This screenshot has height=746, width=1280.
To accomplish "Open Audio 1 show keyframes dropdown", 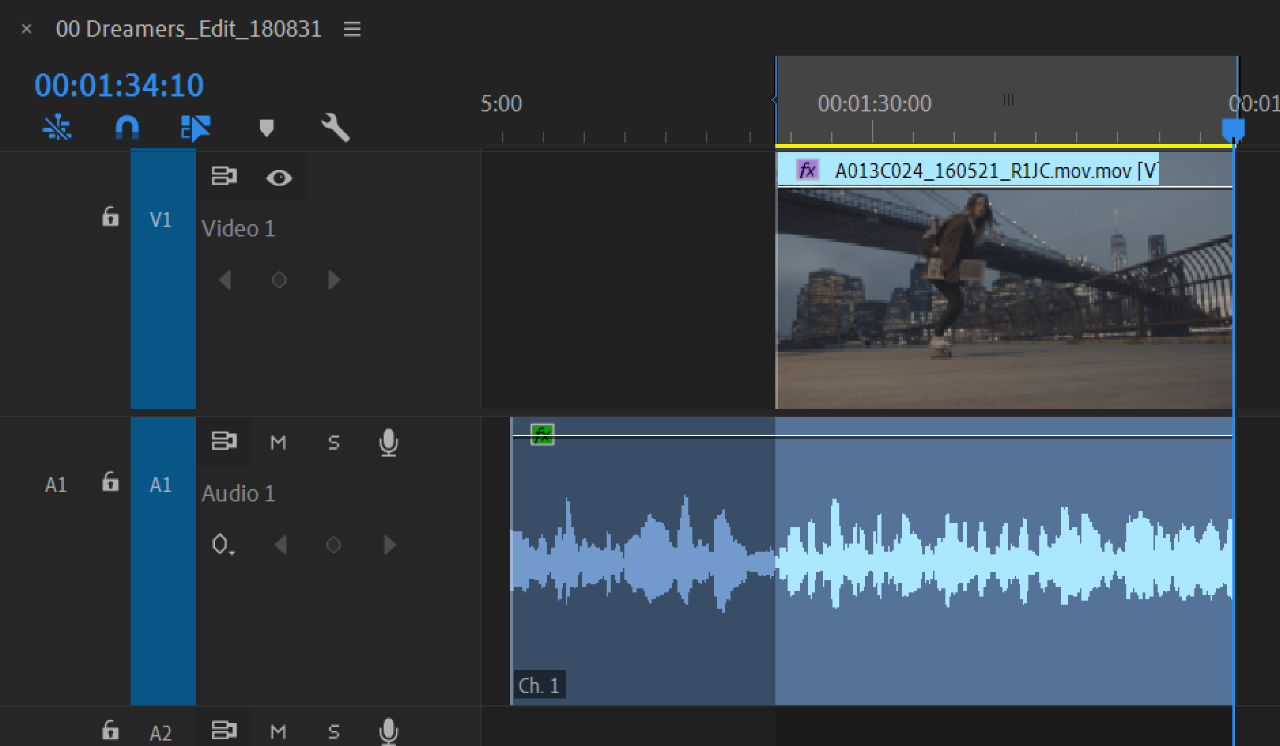I will tap(222, 545).
